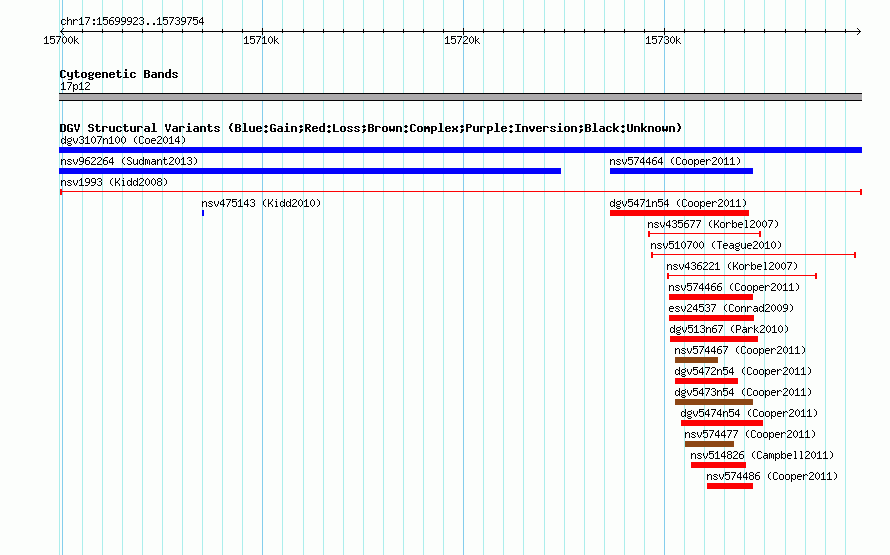Open the nsv574467 (Cooper2011) label

(740, 350)
